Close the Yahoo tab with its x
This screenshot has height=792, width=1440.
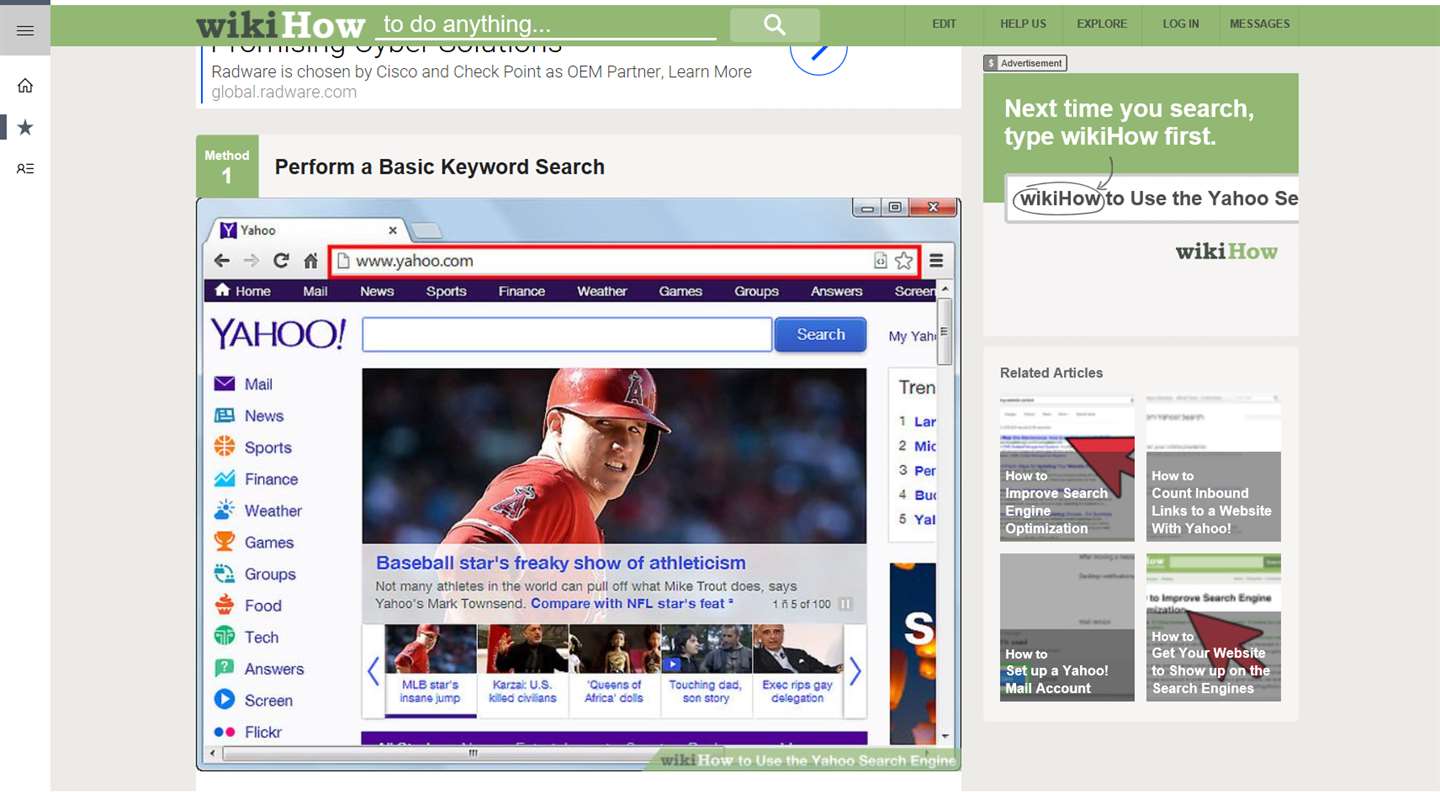(393, 230)
